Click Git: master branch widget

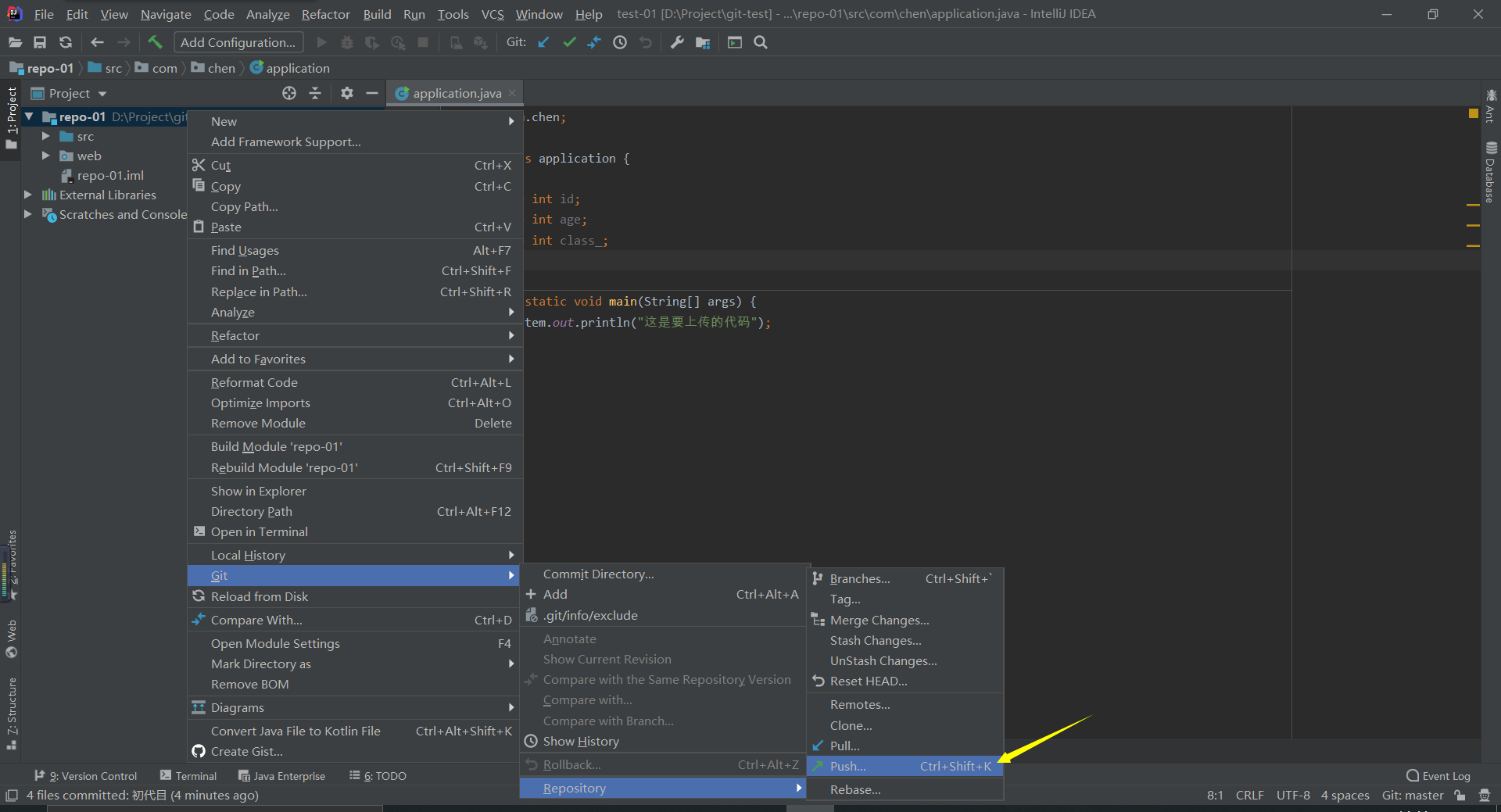pyautogui.click(x=1413, y=796)
